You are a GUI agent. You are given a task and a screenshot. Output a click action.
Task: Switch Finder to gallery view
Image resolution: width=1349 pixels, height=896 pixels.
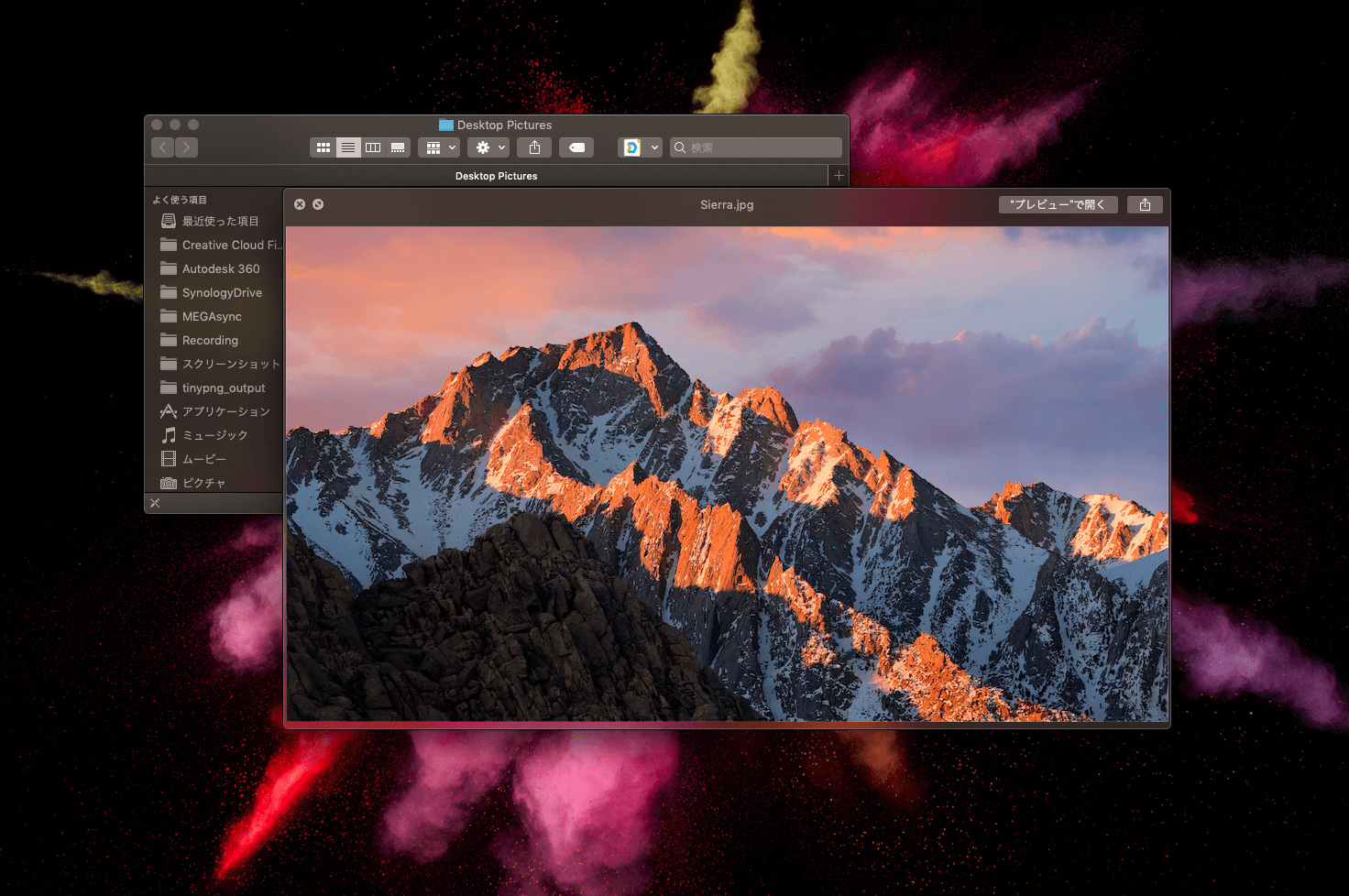pos(398,148)
